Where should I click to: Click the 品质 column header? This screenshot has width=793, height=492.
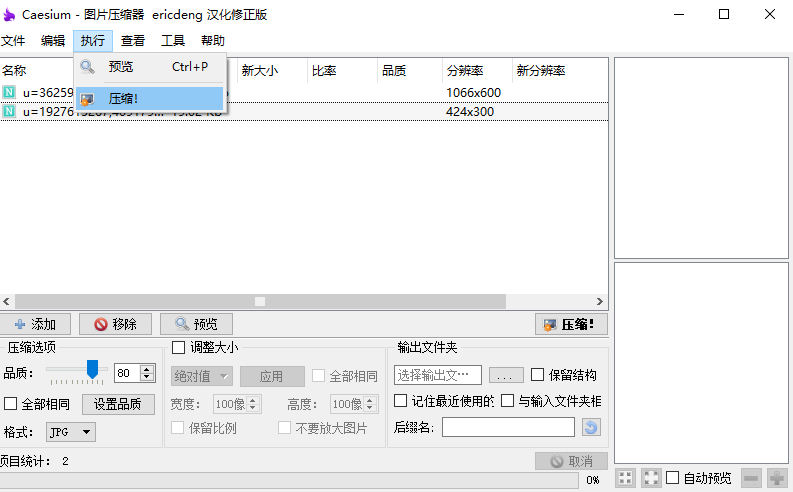point(410,70)
